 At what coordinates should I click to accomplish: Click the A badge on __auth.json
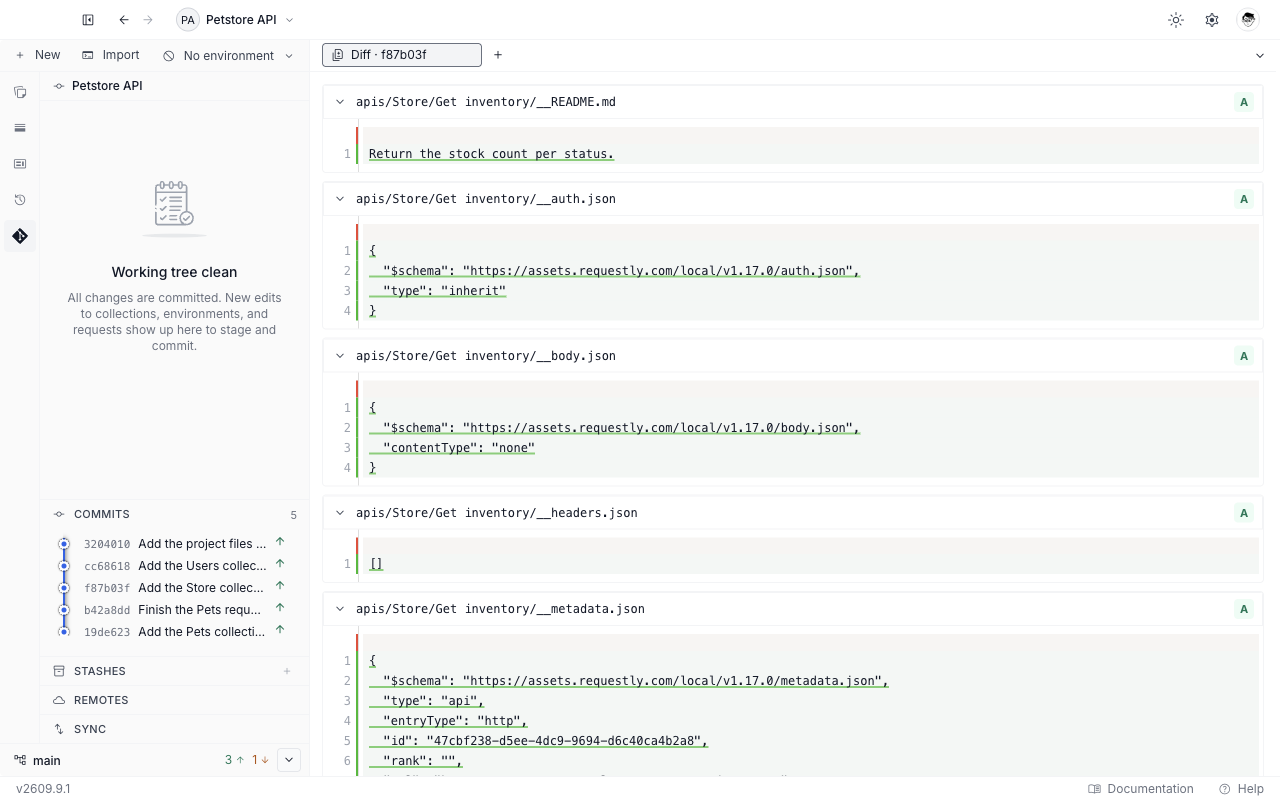1244,199
